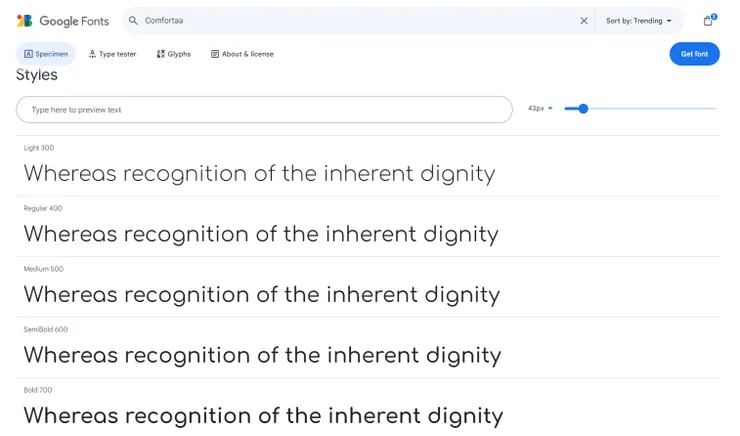Open the Sort by: Trending dropdown
Screen dimensions: 740x436
click(639, 20)
